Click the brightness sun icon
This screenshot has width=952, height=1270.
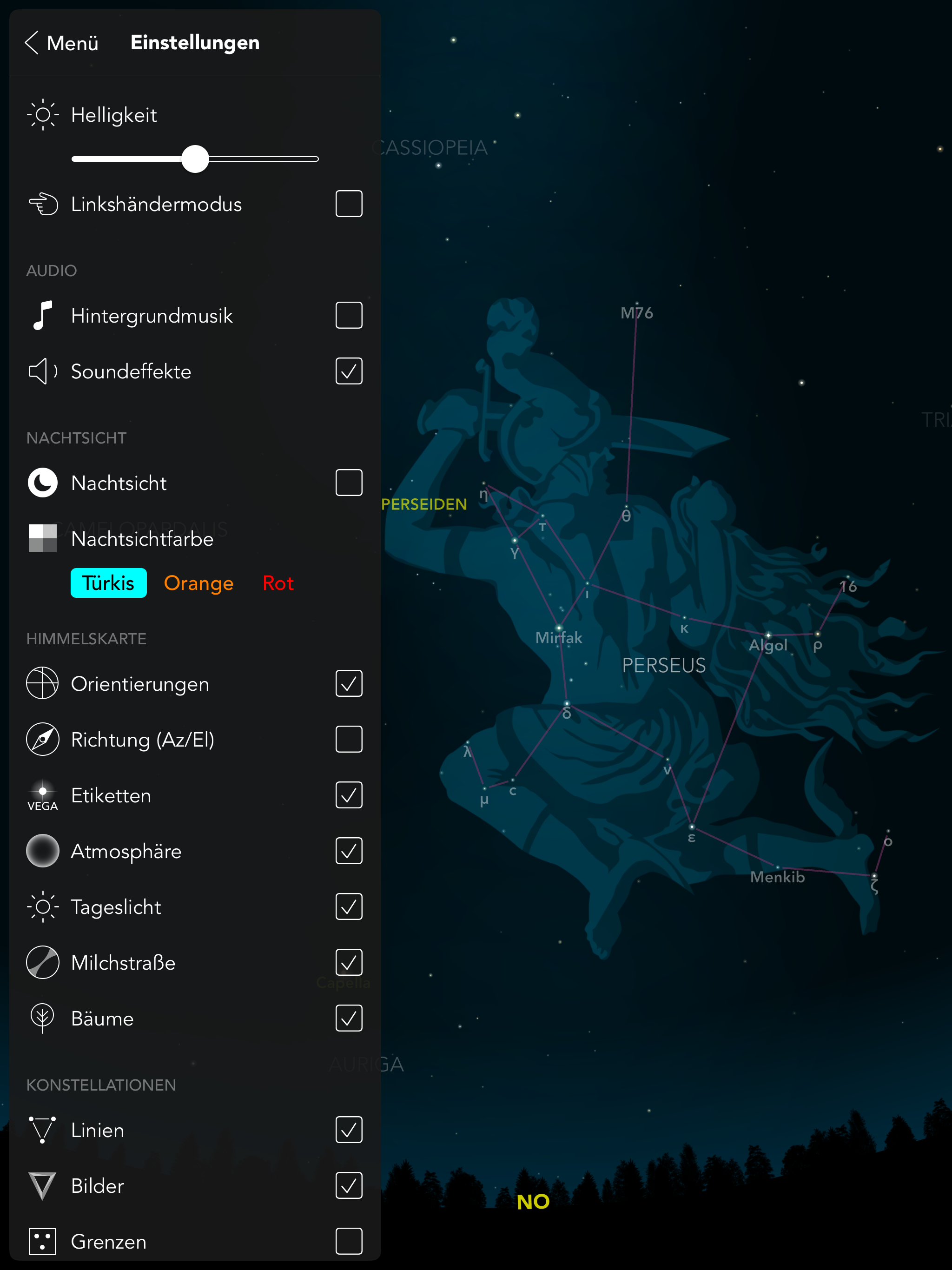click(x=42, y=115)
